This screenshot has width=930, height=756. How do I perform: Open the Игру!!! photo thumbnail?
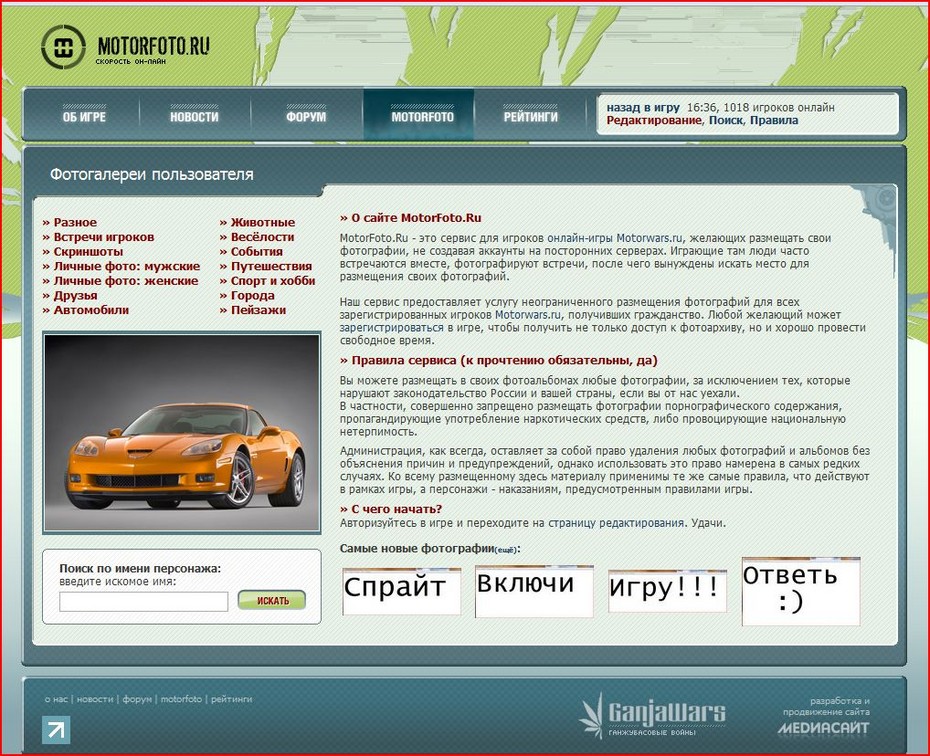point(667,591)
